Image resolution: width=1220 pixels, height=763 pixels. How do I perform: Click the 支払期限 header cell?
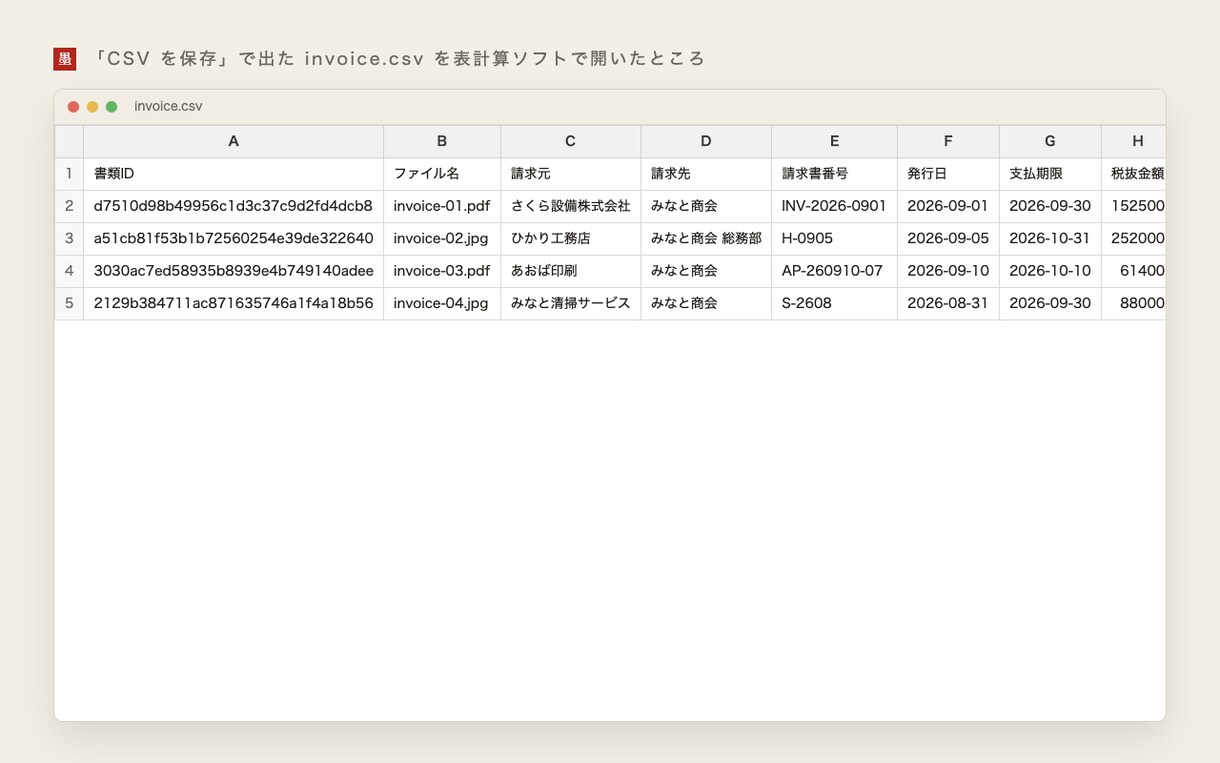[1050, 174]
